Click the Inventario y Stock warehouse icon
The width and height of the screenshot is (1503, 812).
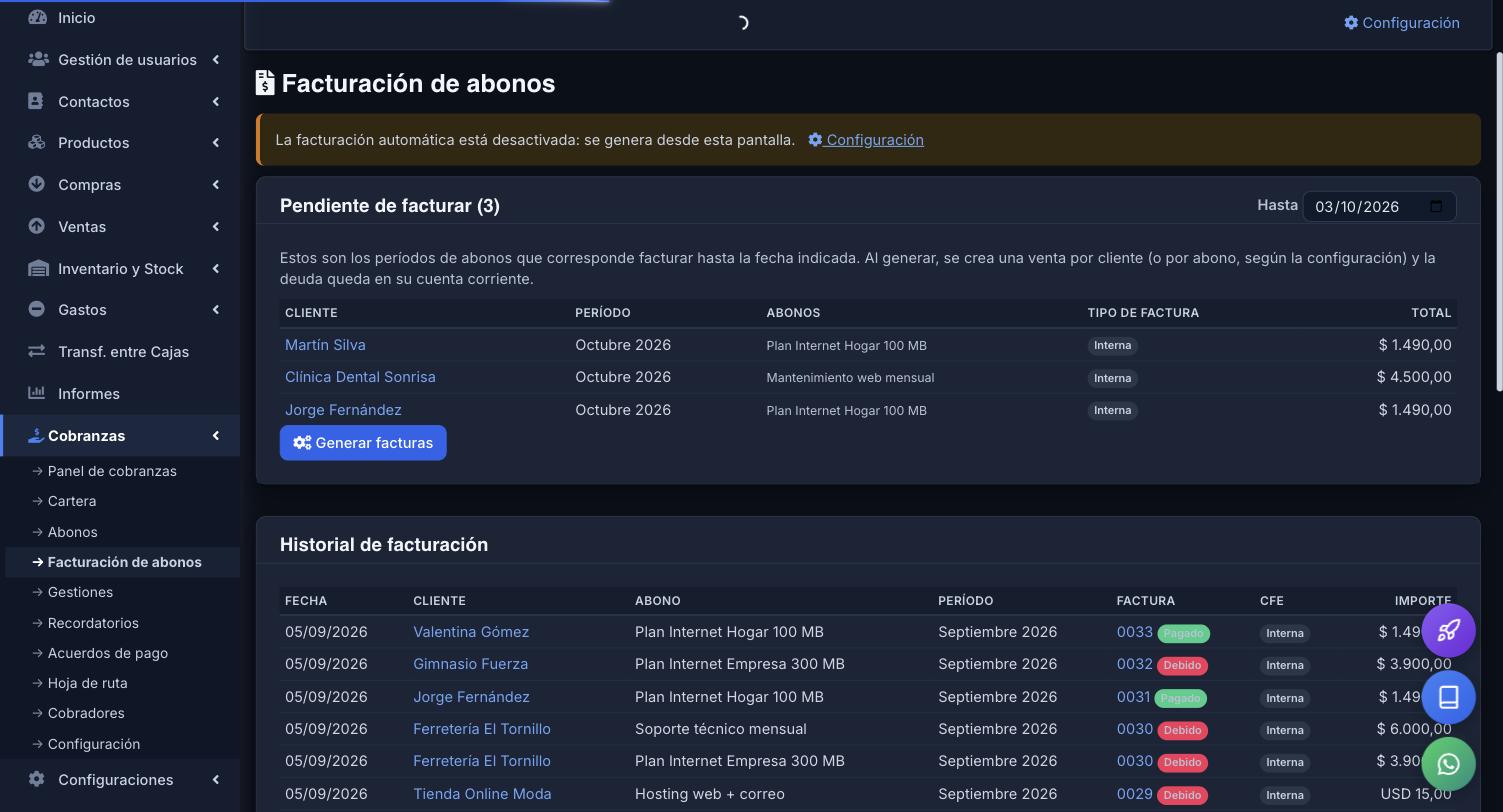pos(38,268)
